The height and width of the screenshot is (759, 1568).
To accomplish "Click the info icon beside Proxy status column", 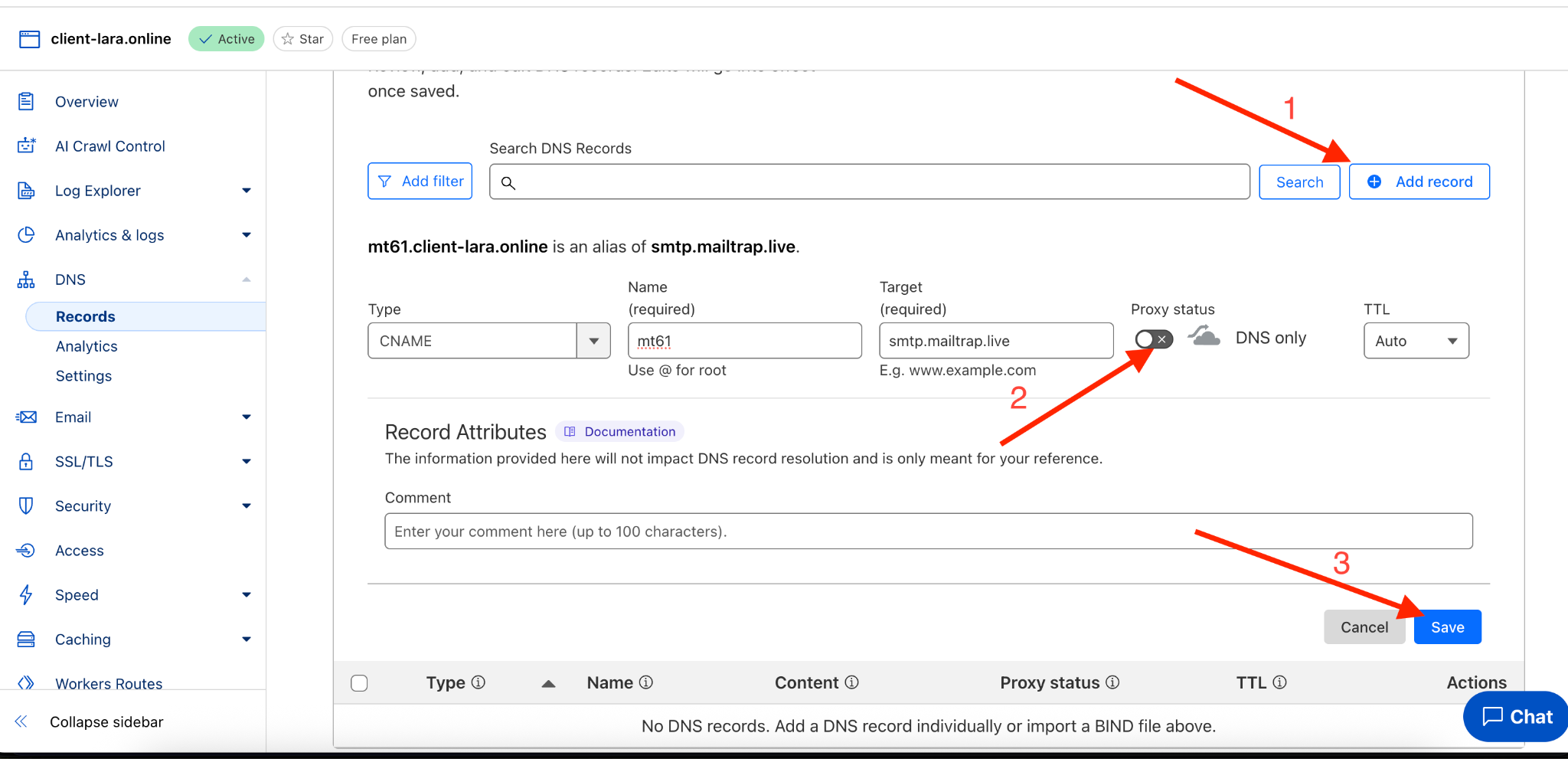I will point(1112,682).
